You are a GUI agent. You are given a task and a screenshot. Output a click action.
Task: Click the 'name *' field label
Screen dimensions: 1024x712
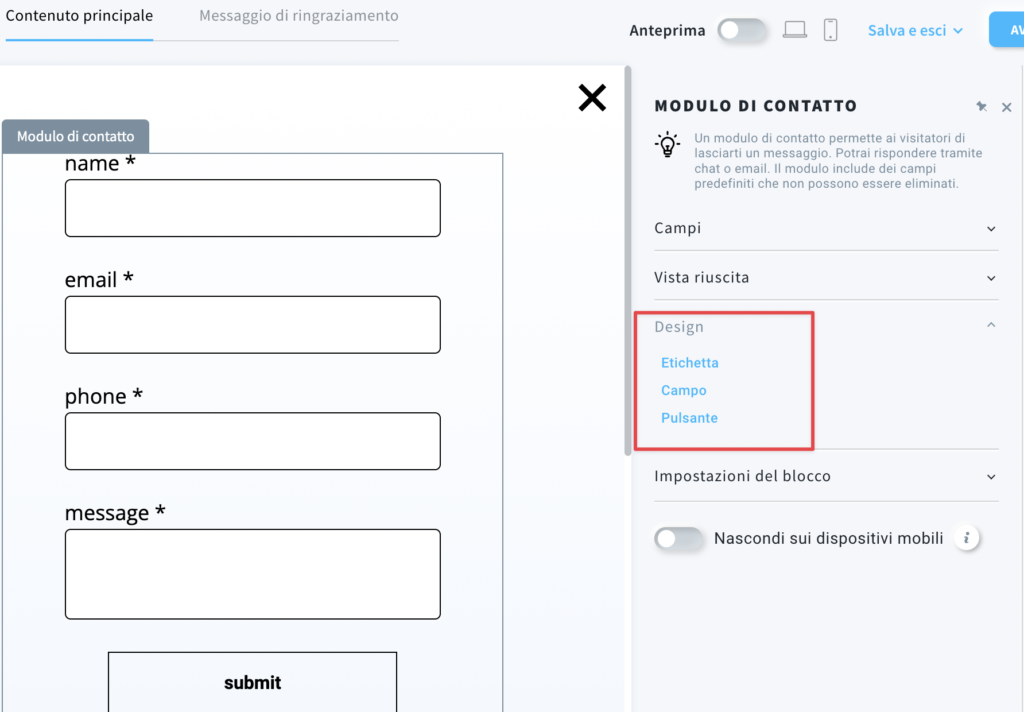[x=100, y=163]
